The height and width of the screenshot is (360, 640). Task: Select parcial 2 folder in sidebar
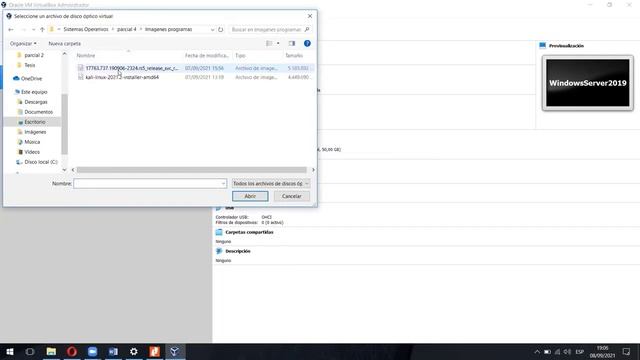tap(34, 55)
